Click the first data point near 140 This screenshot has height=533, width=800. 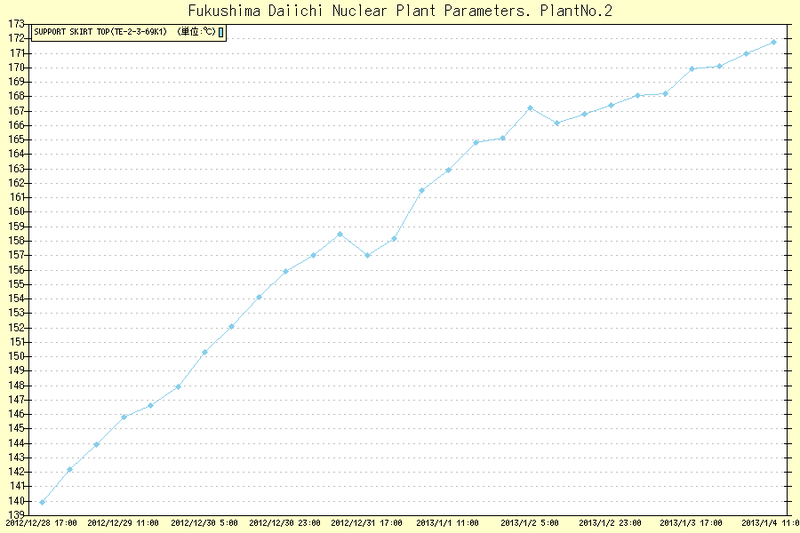pos(42,502)
